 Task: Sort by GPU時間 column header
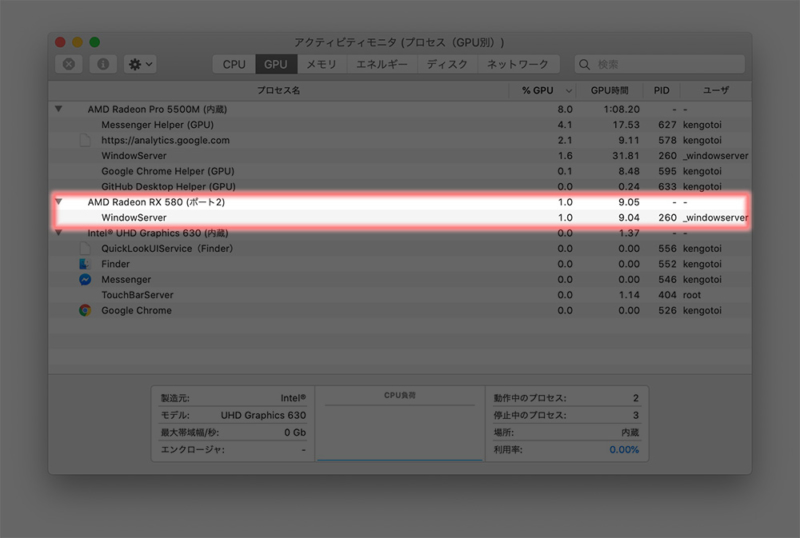point(609,90)
